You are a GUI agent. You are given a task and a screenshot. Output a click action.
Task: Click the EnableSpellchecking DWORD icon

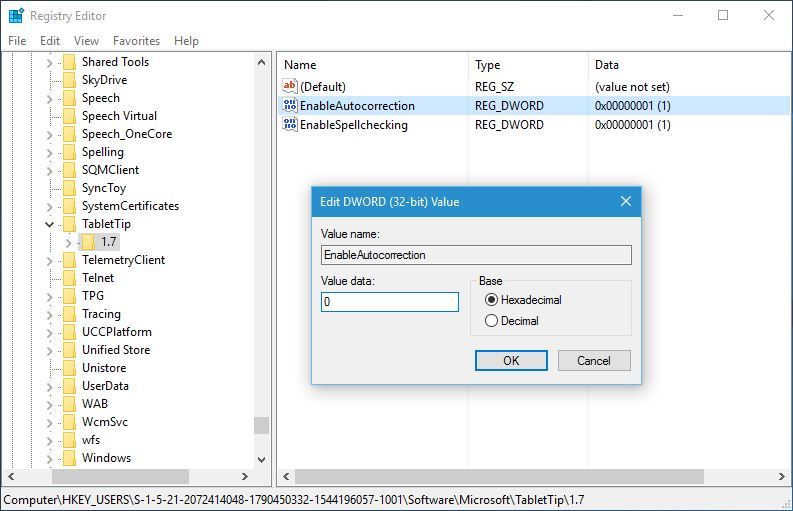click(290, 124)
